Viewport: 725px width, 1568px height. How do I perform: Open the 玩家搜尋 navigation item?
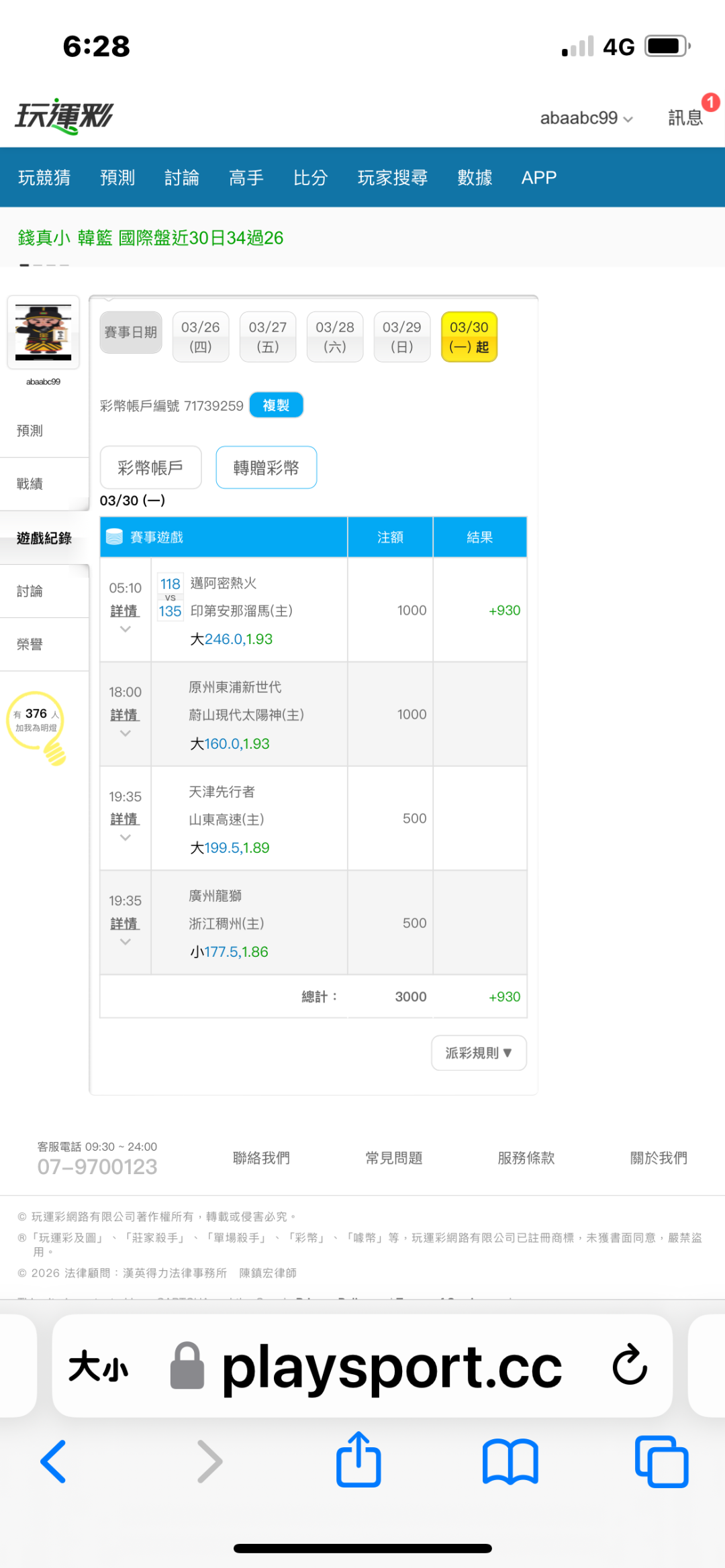(x=393, y=177)
